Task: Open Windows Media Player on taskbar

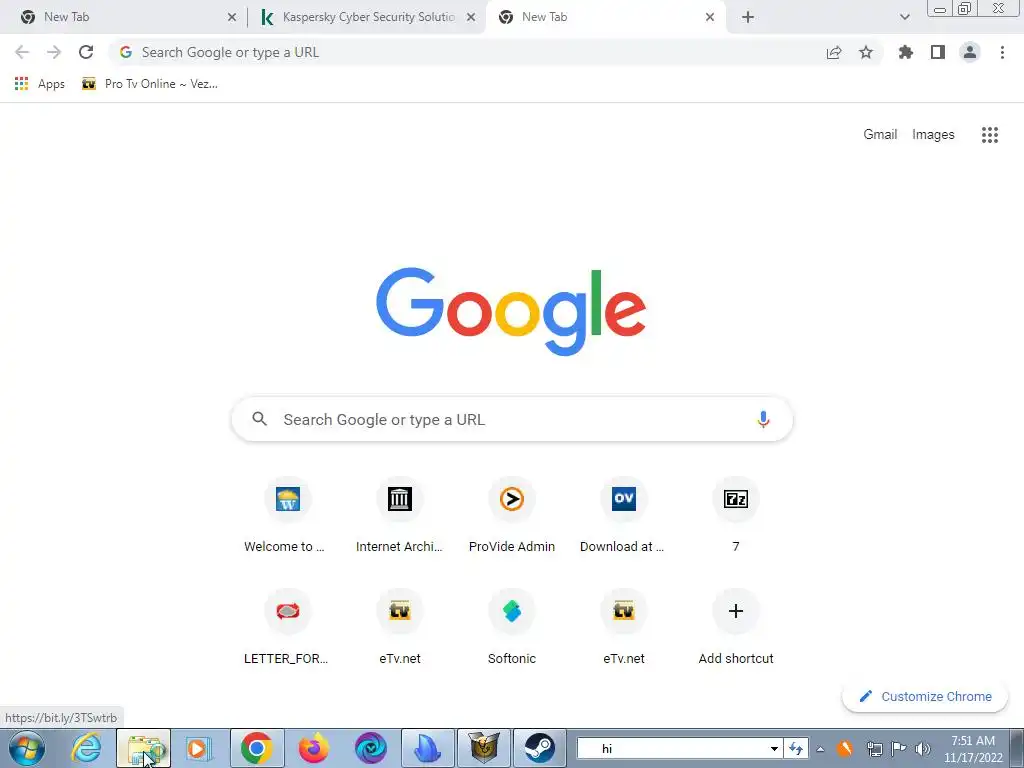Action: [199, 748]
